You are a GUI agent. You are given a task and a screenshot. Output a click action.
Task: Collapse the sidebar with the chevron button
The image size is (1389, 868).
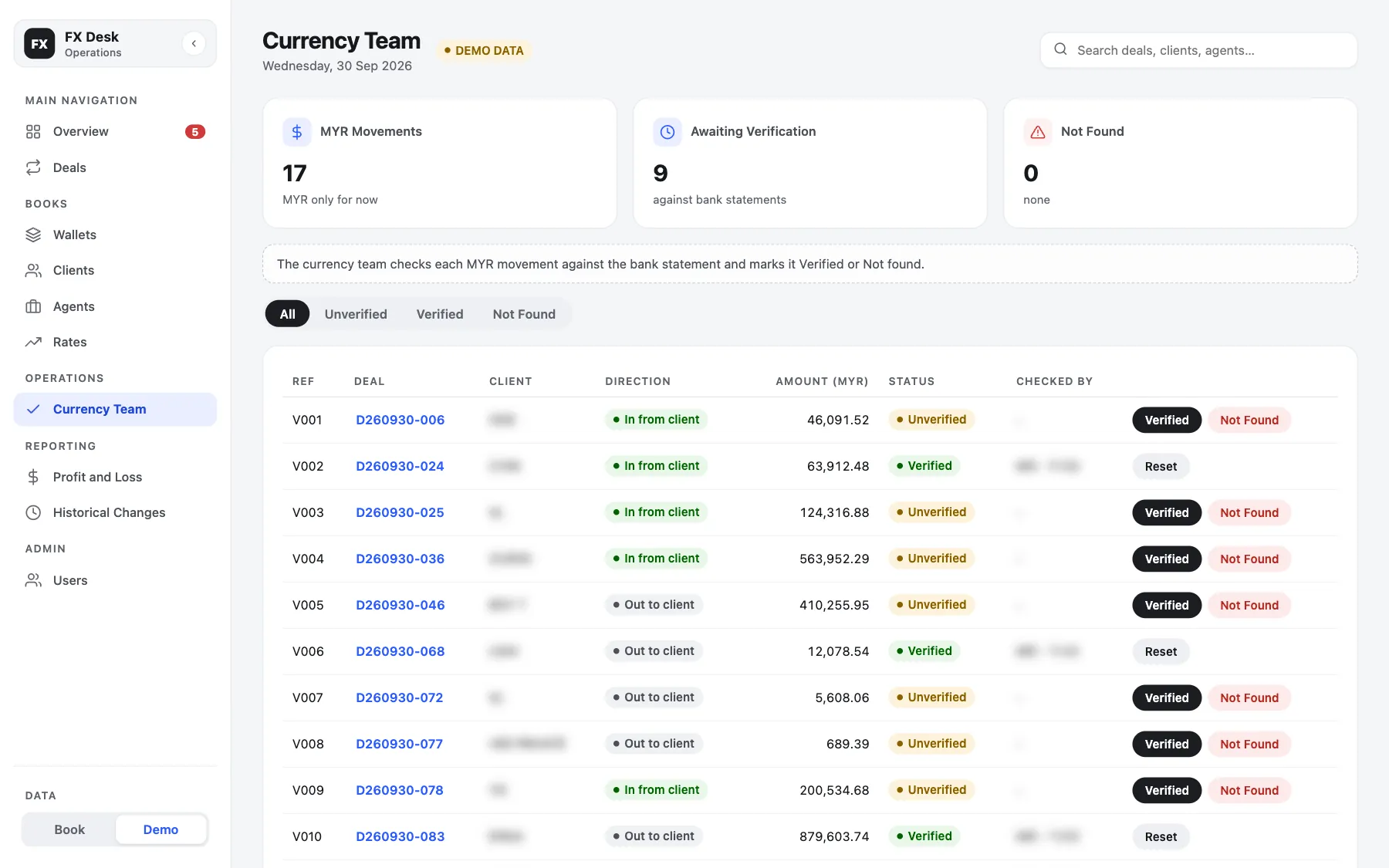[x=194, y=43]
